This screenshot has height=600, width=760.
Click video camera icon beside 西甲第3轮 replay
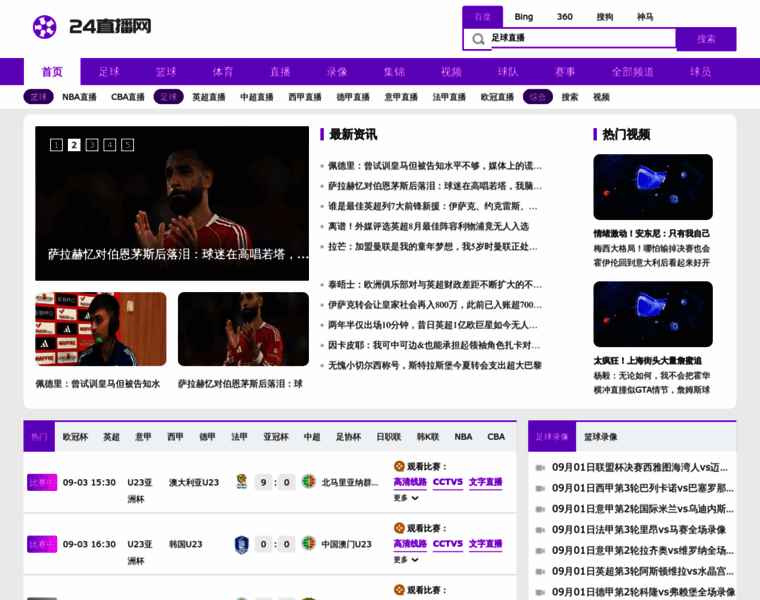pyautogui.click(x=540, y=488)
